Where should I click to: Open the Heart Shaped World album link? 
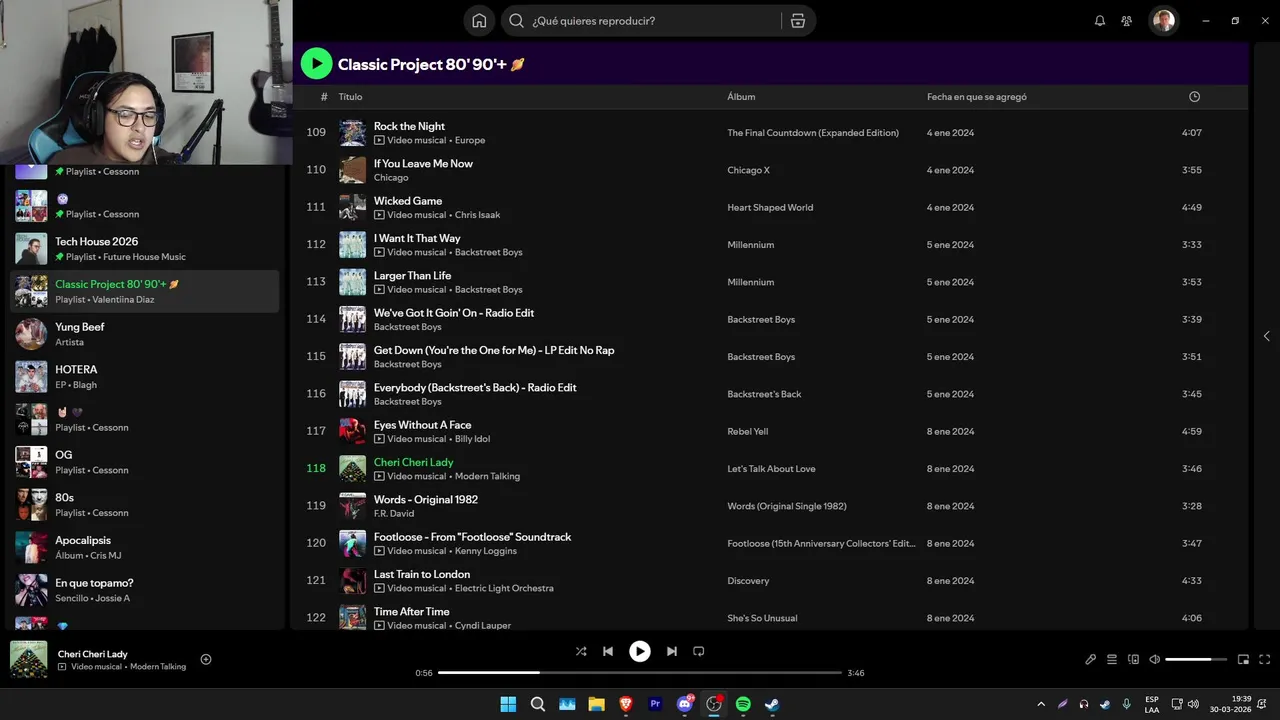pyautogui.click(x=770, y=207)
